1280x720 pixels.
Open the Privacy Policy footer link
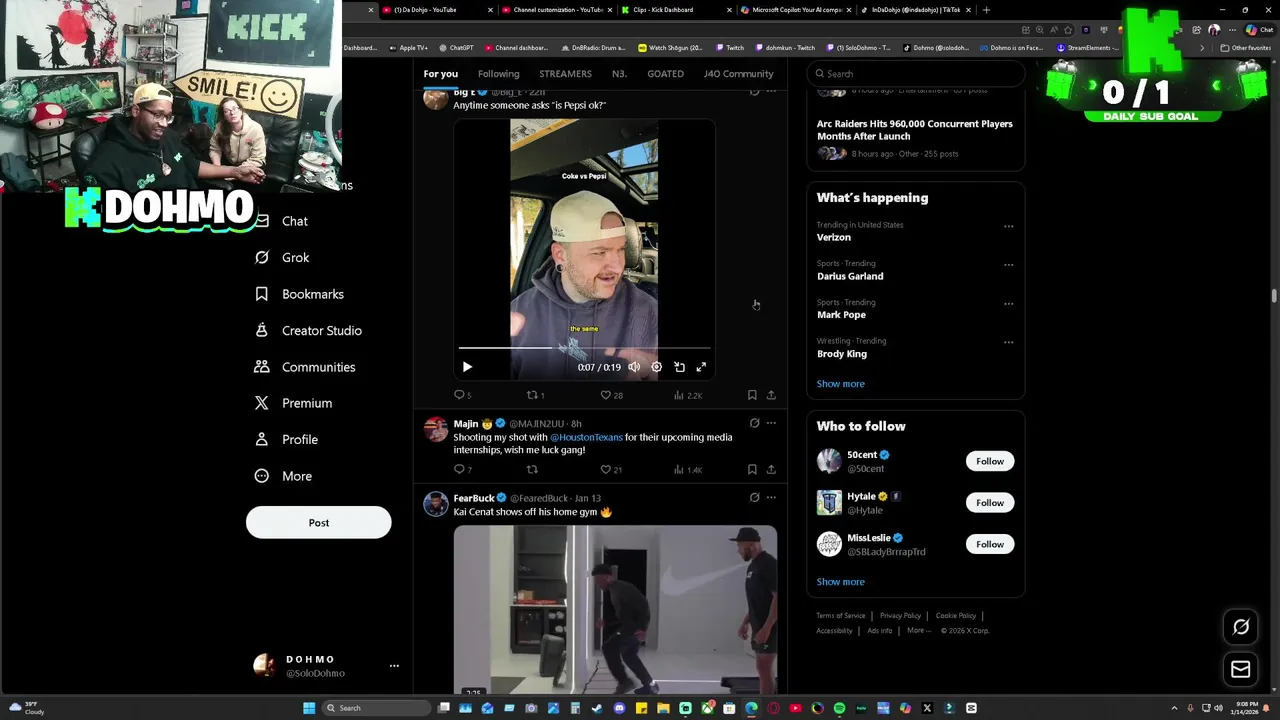pyautogui.click(x=900, y=616)
